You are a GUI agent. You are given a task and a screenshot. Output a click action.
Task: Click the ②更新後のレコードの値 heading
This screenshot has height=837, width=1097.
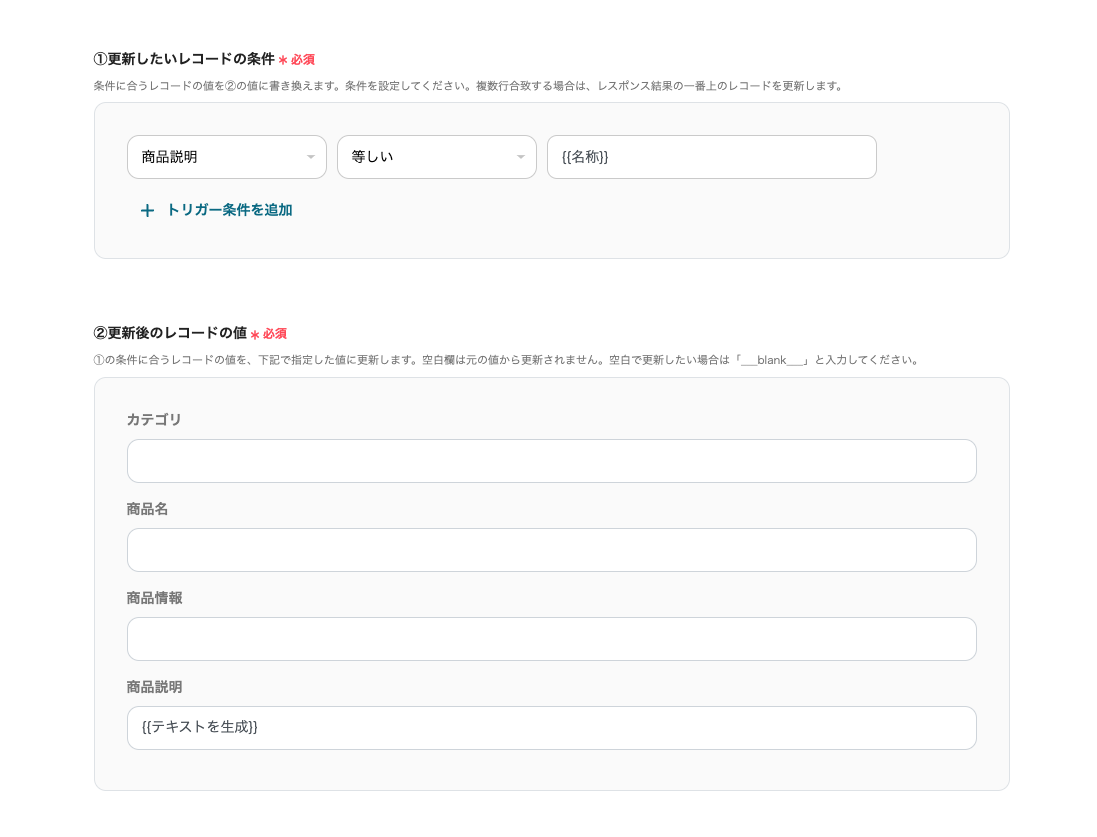coord(169,333)
